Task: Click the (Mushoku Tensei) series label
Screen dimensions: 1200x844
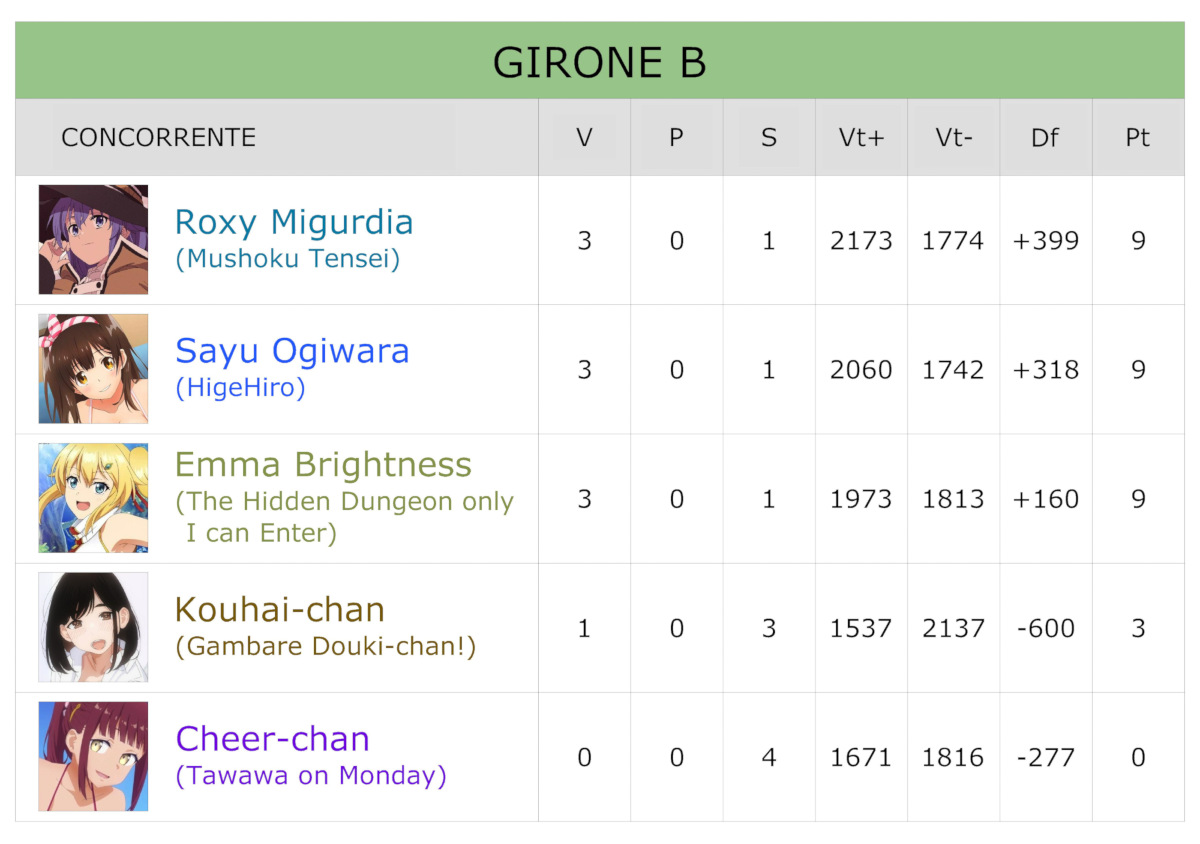Action: coord(288,260)
